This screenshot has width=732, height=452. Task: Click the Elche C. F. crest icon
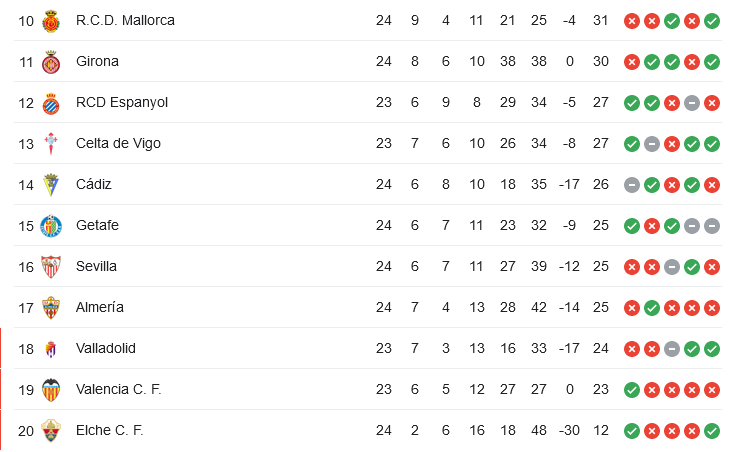(51, 431)
